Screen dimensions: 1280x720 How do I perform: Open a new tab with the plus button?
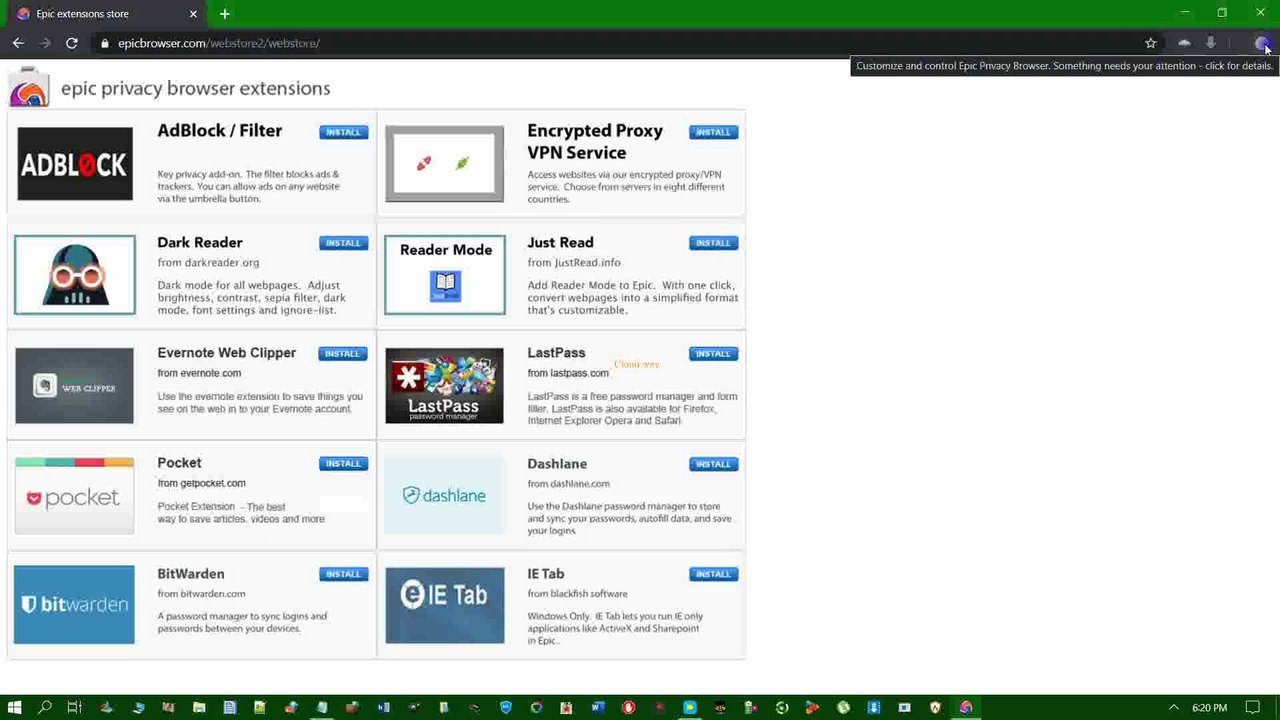pyautogui.click(x=225, y=14)
